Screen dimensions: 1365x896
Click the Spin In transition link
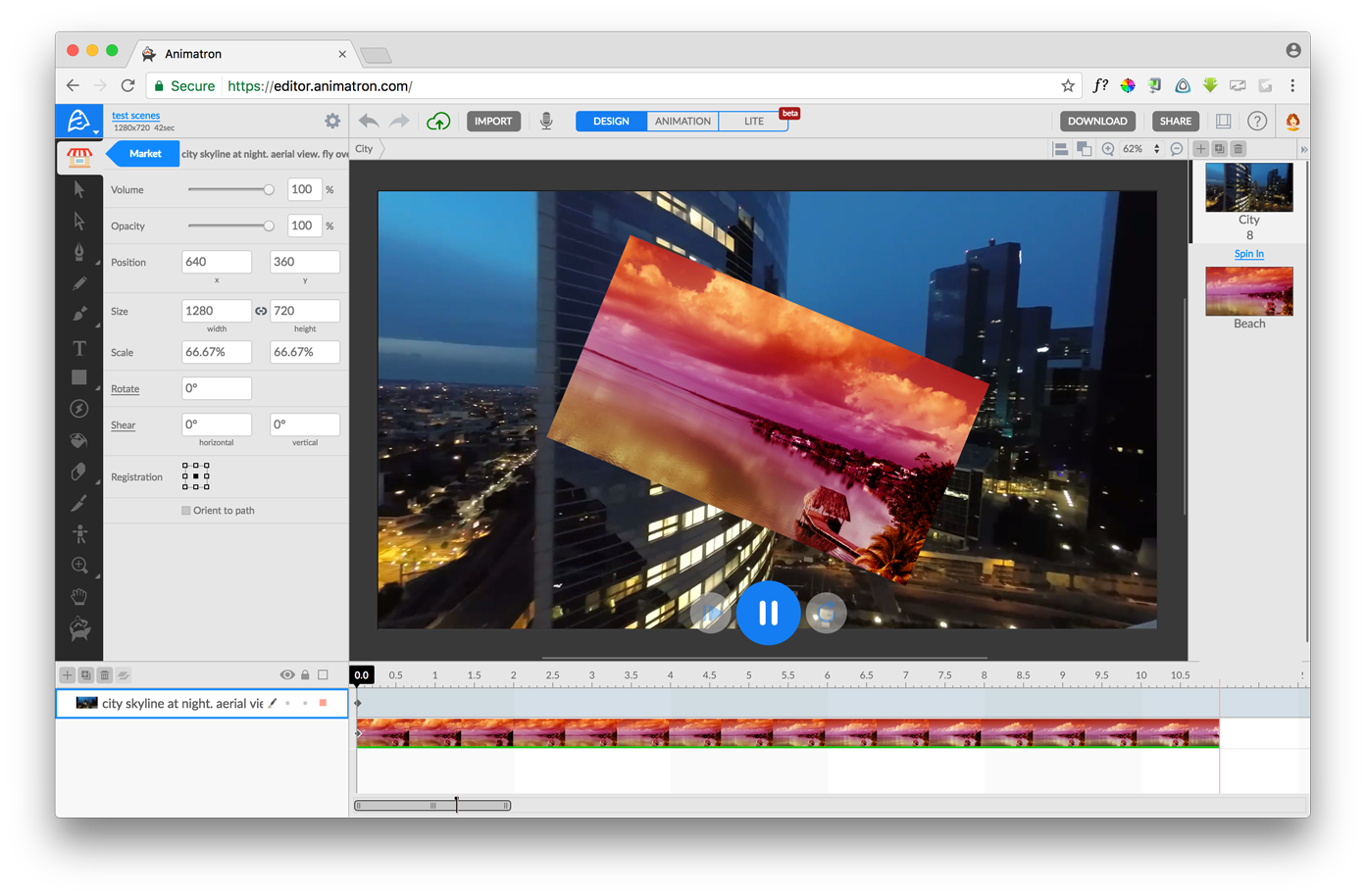(x=1248, y=254)
